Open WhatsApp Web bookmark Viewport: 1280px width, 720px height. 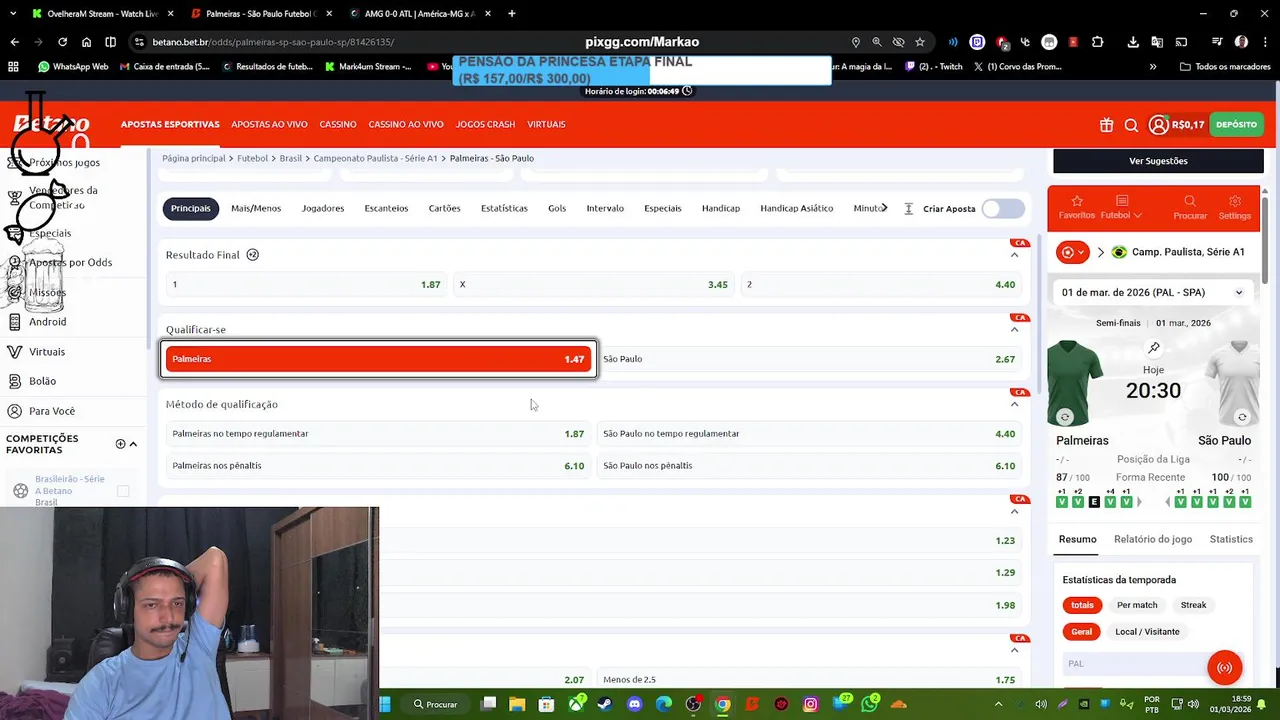pos(73,67)
